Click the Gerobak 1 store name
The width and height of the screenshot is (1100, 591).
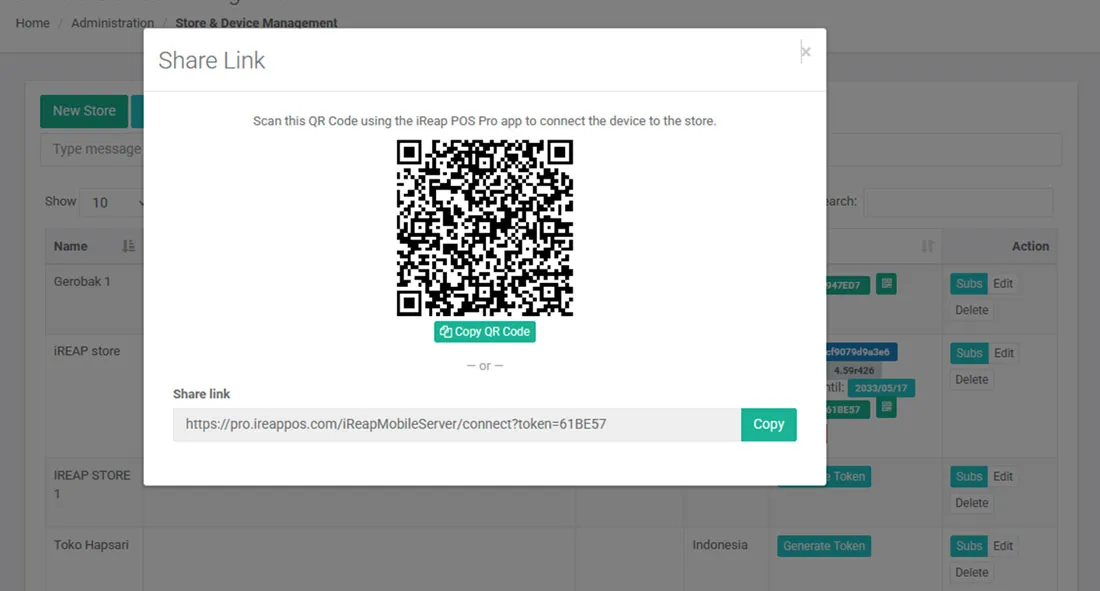82,281
